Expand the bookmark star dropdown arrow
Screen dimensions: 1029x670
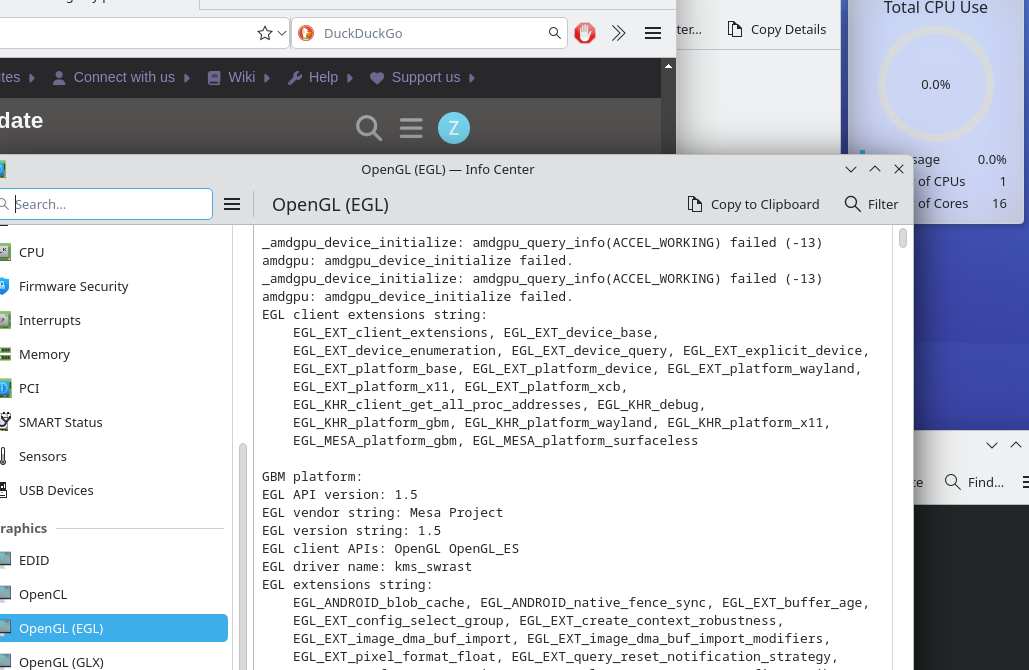(x=281, y=33)
